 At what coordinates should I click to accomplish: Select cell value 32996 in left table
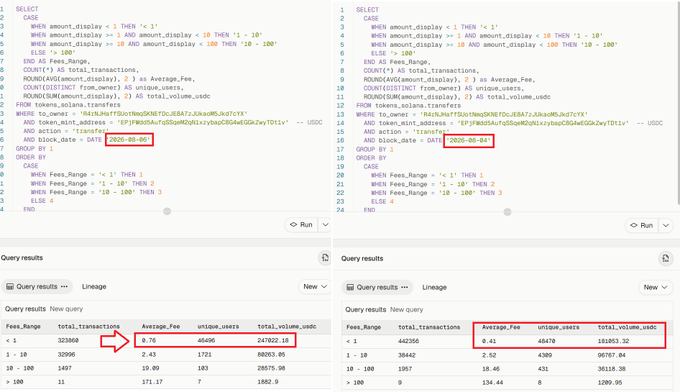point(66,354)
